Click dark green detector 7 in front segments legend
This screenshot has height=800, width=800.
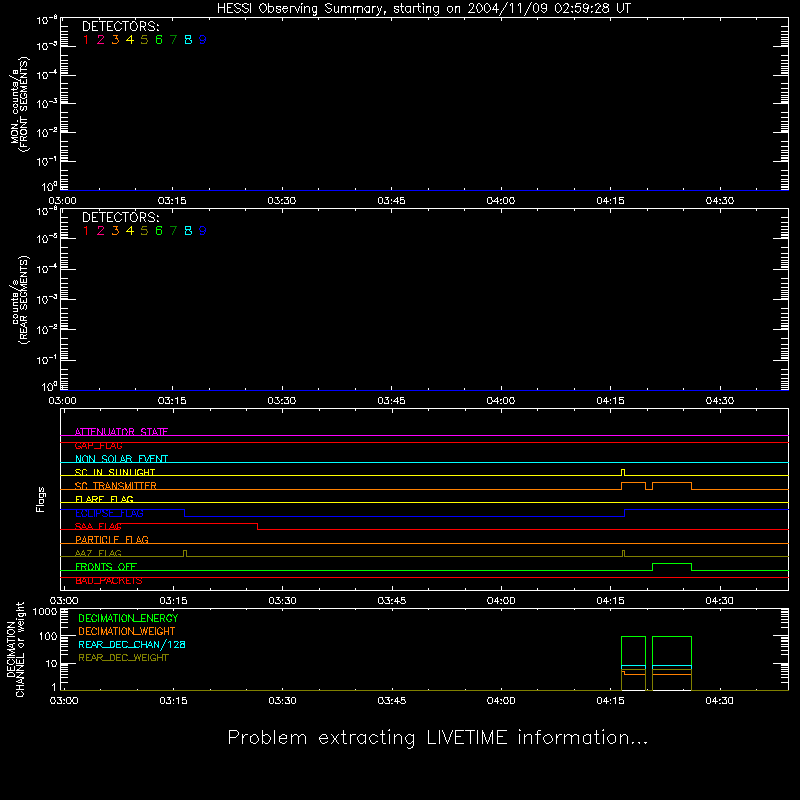pos(173,40)
